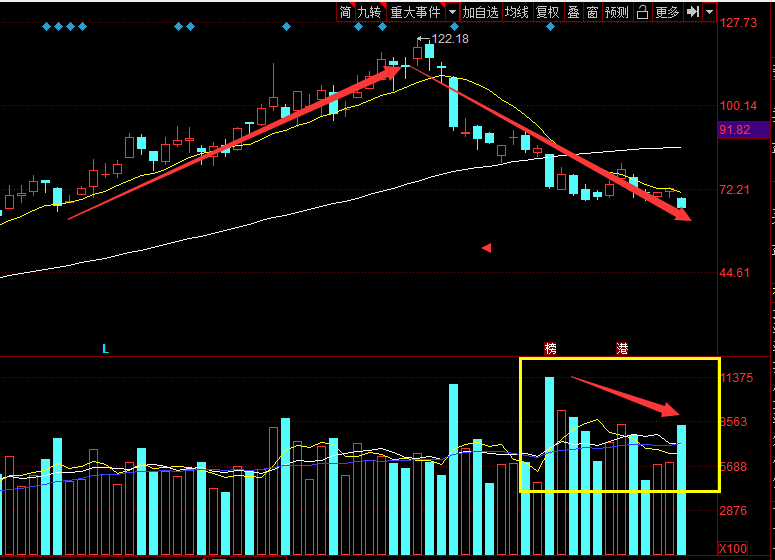Click the 预测 forecast button

(x=617, y=12)
